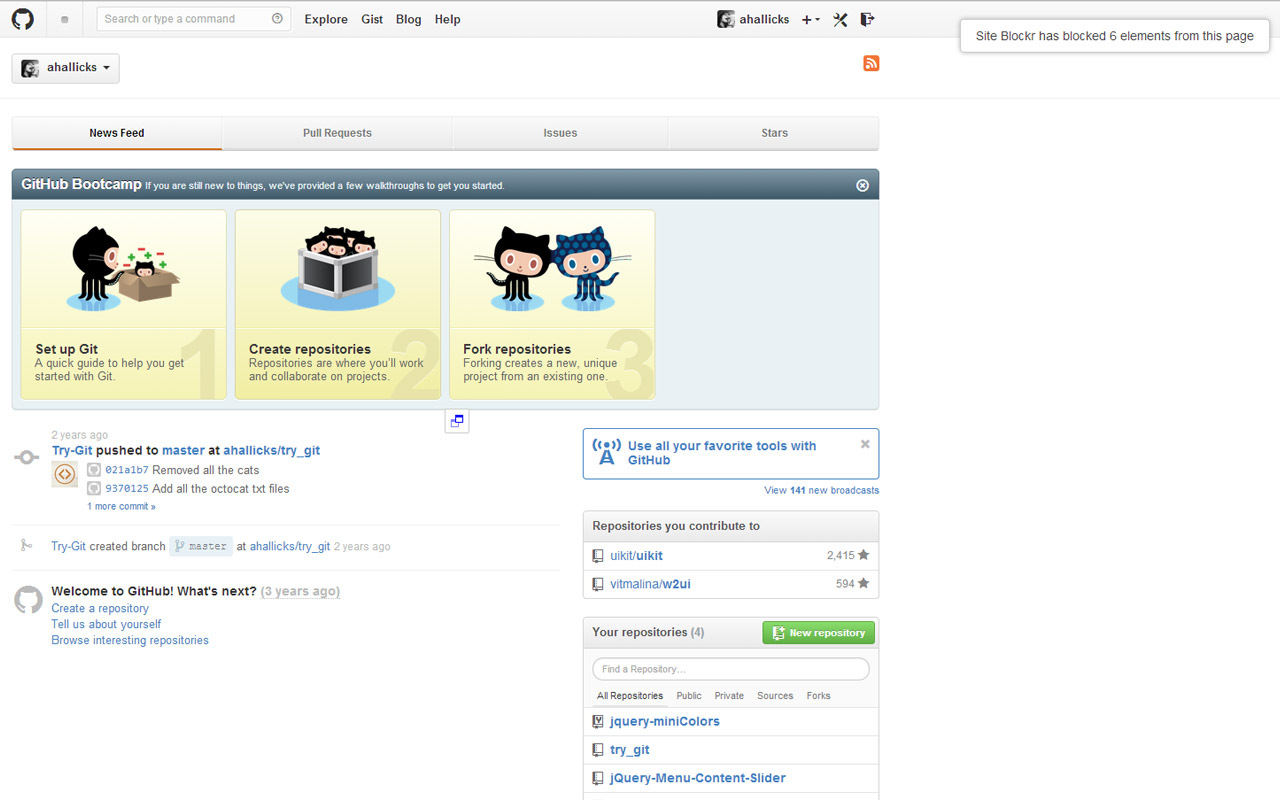Click the small overlapping windows icon below Bootcamp
This screenshot has width=1280, height=800.
click(x=457, y=421)
